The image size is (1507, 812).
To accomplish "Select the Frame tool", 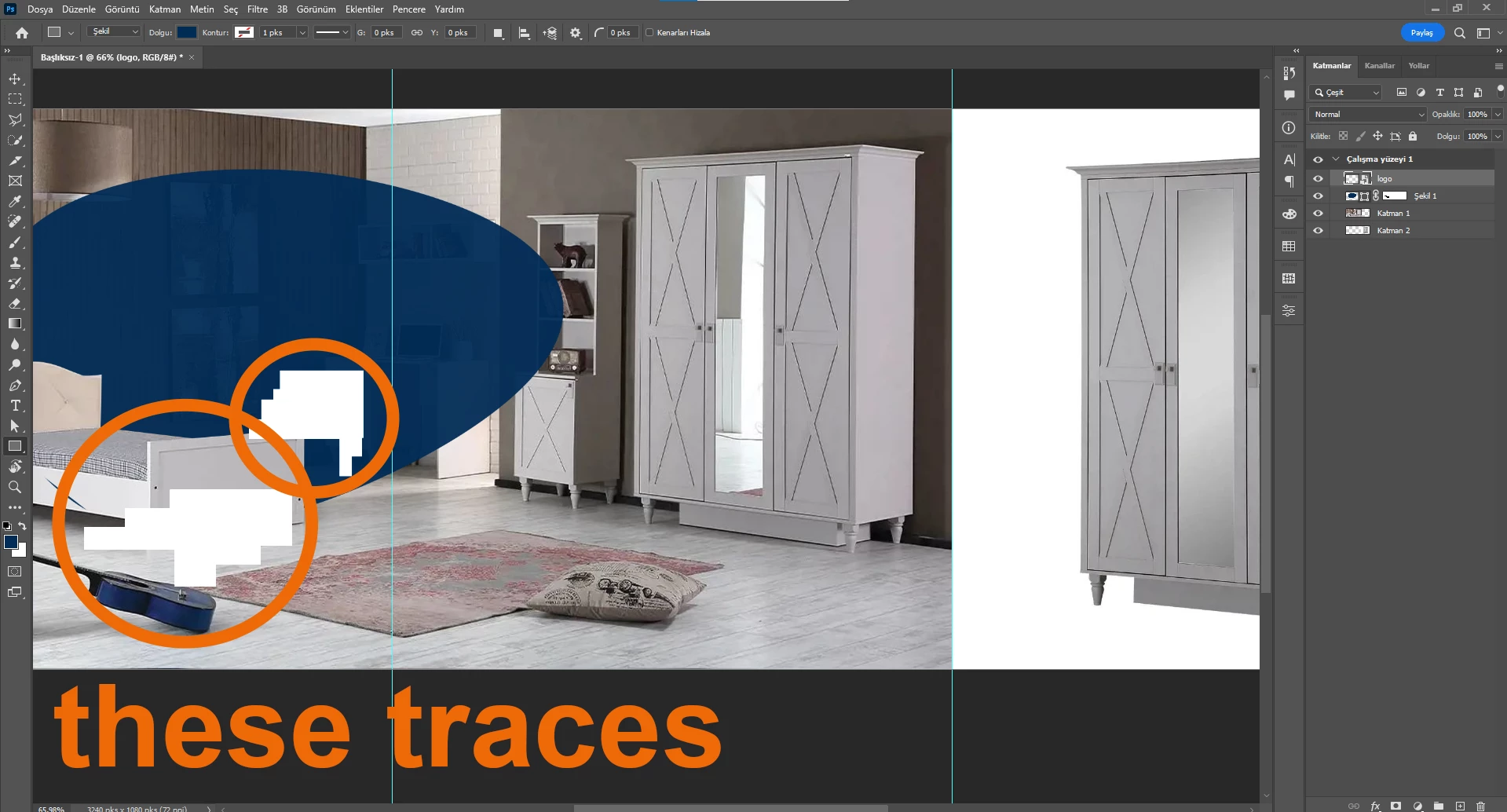I will 15,181.
